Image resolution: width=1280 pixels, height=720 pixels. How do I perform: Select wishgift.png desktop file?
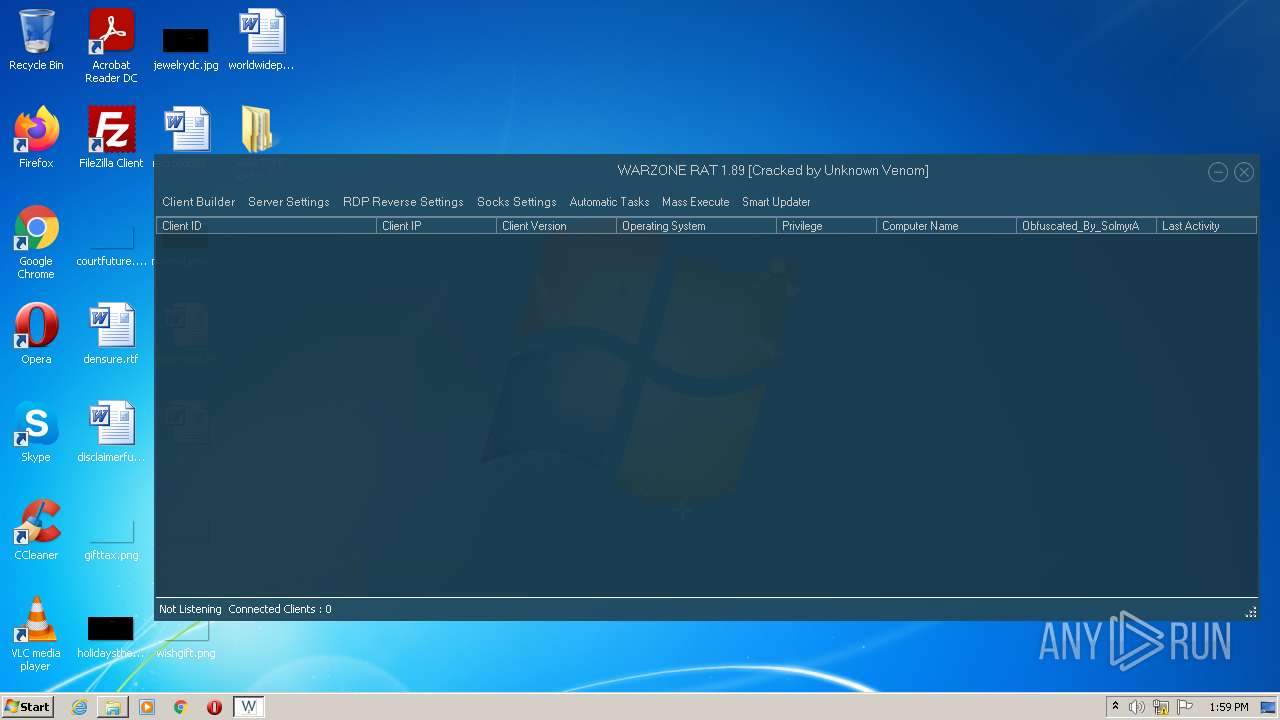(x=186, y=640)
